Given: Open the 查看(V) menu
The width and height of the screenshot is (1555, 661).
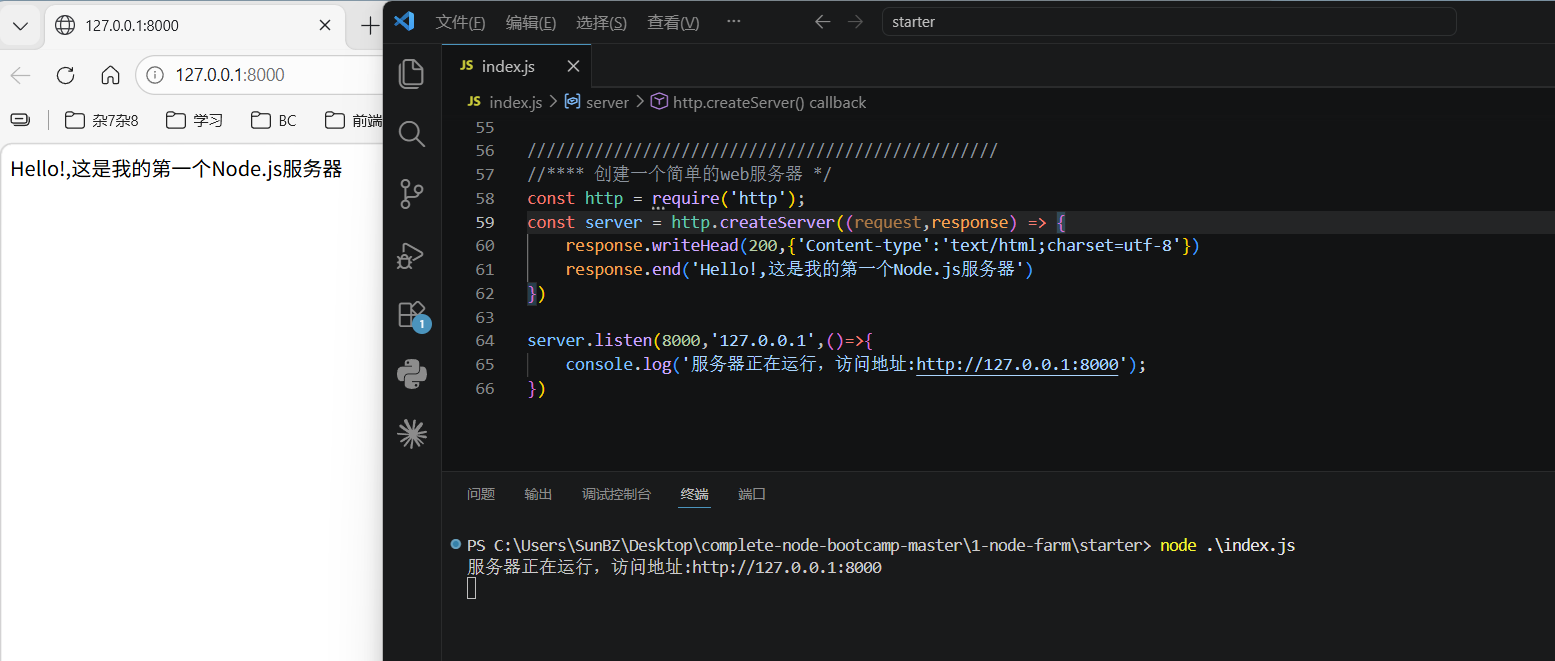Looking at the screenshot, I should (x=674, y=22).
